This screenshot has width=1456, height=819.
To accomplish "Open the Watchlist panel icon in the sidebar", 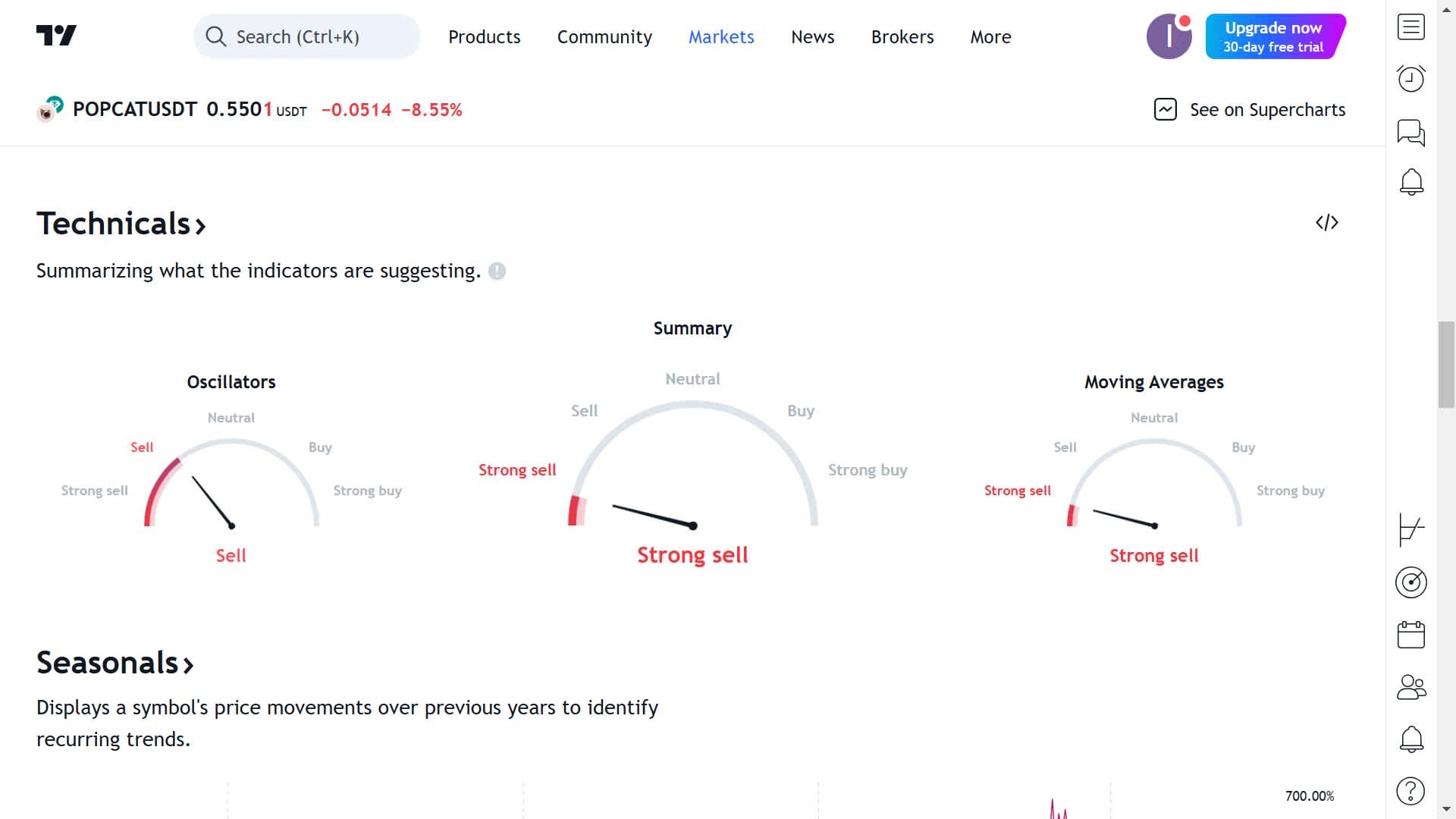I will [1410, 27].
